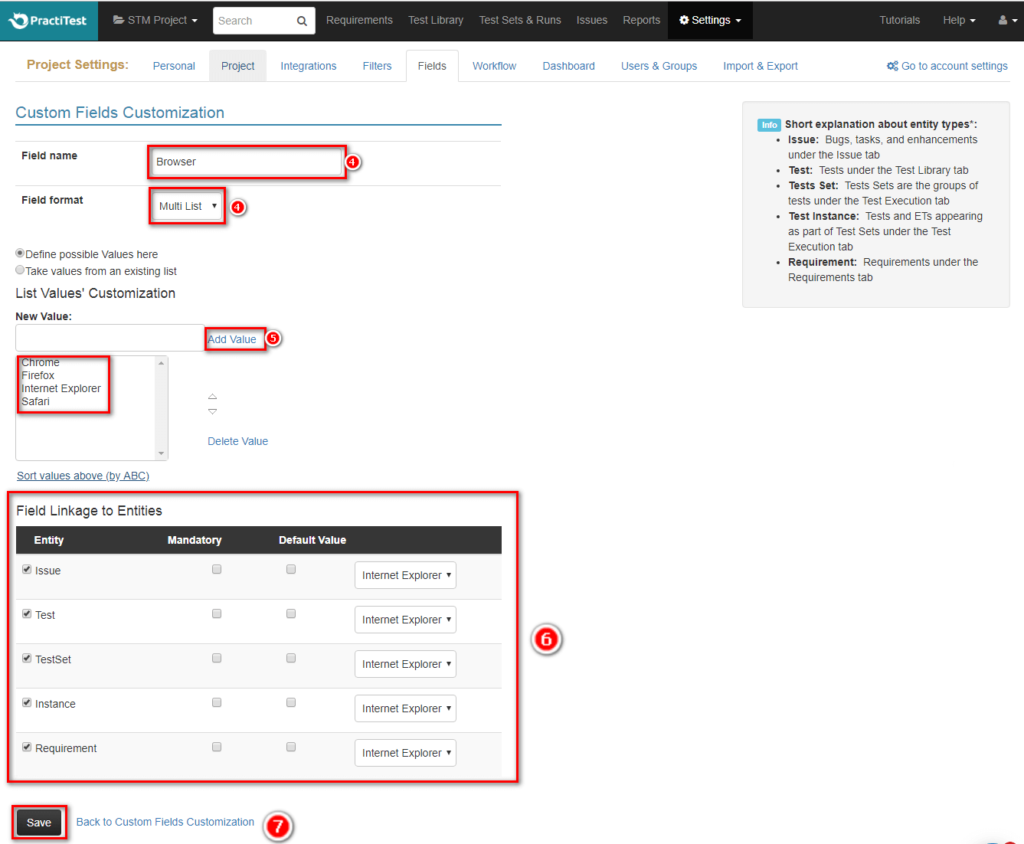This screenshot has height=844, width=1024.
Task: Enable Default Value checkbox for Instance
Action: pos(291,702)
